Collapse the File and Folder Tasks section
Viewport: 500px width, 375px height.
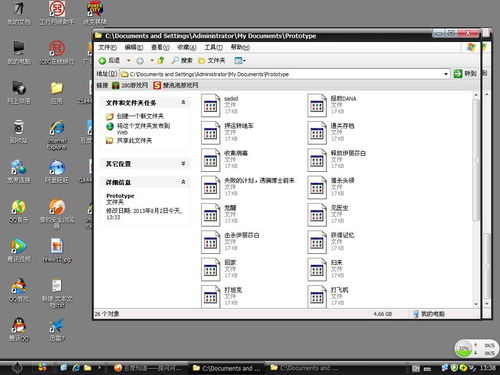tap(183, 102)
